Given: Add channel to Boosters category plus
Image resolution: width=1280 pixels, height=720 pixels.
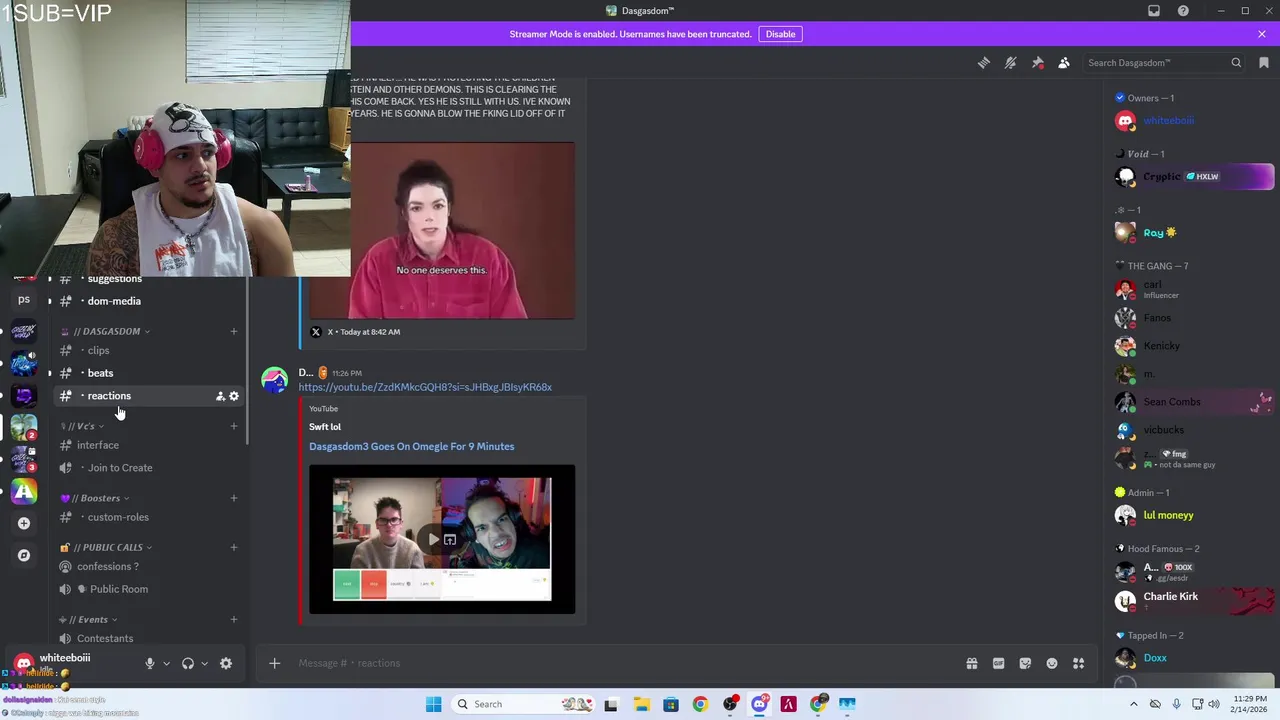Looking at the screenshot, I should (234, 498).
